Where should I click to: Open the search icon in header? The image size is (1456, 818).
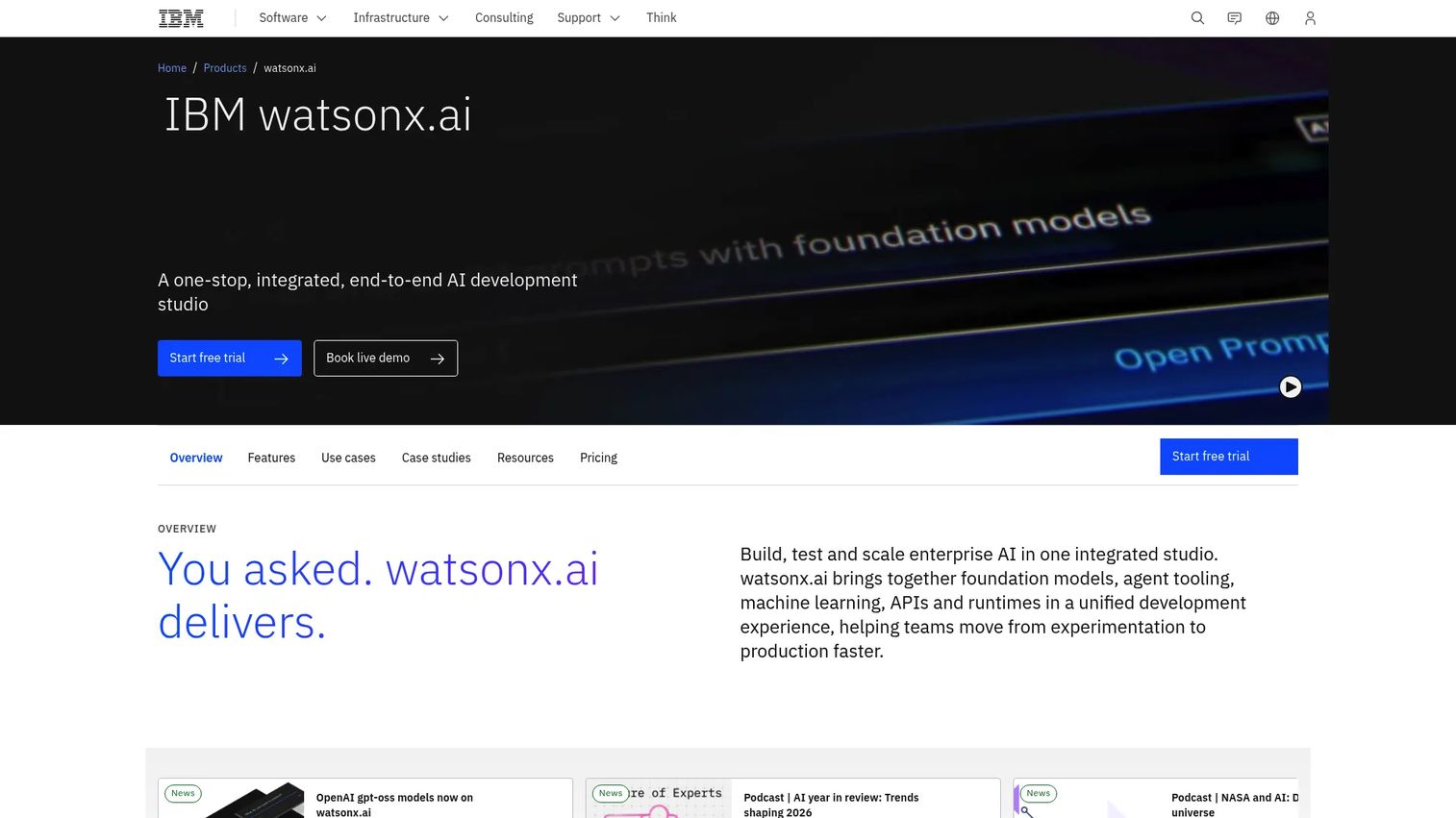[x=1197, y=18]
